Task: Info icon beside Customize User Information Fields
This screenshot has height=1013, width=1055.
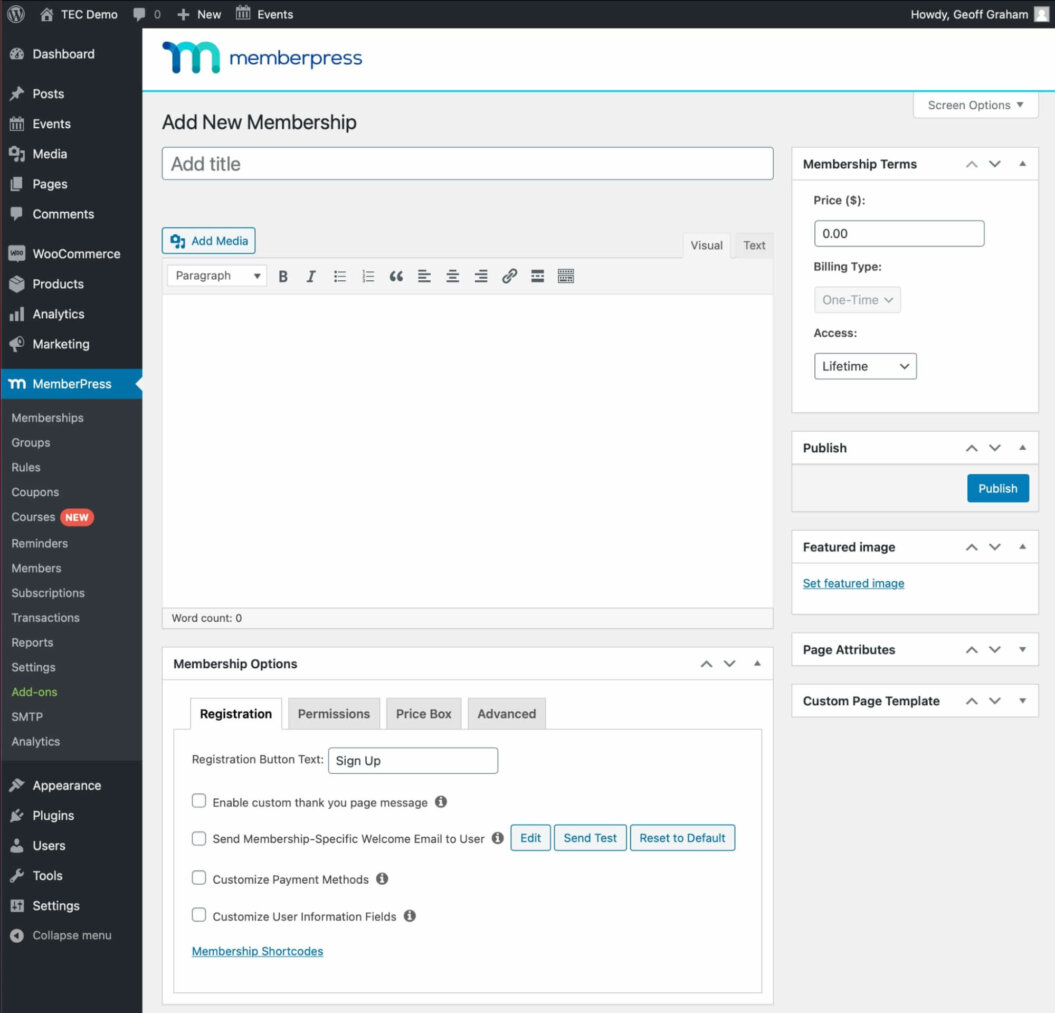Action: (x=410, y=915)
